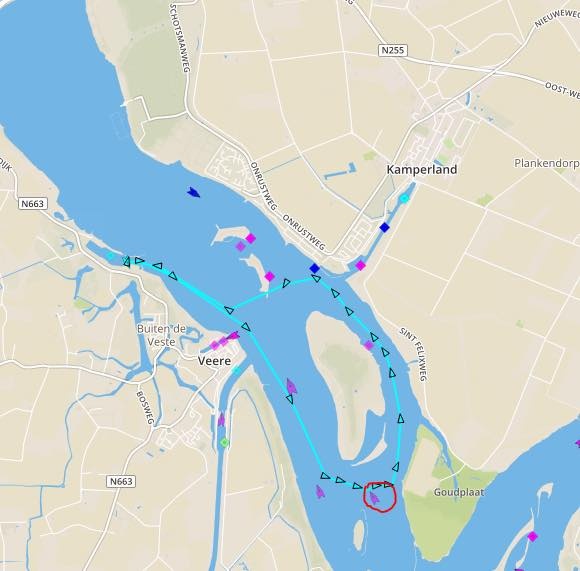Select the purple vessel in the canal south of Veere
The width and height of the screenshot is (580, 571).
click(x=221, y=420)
